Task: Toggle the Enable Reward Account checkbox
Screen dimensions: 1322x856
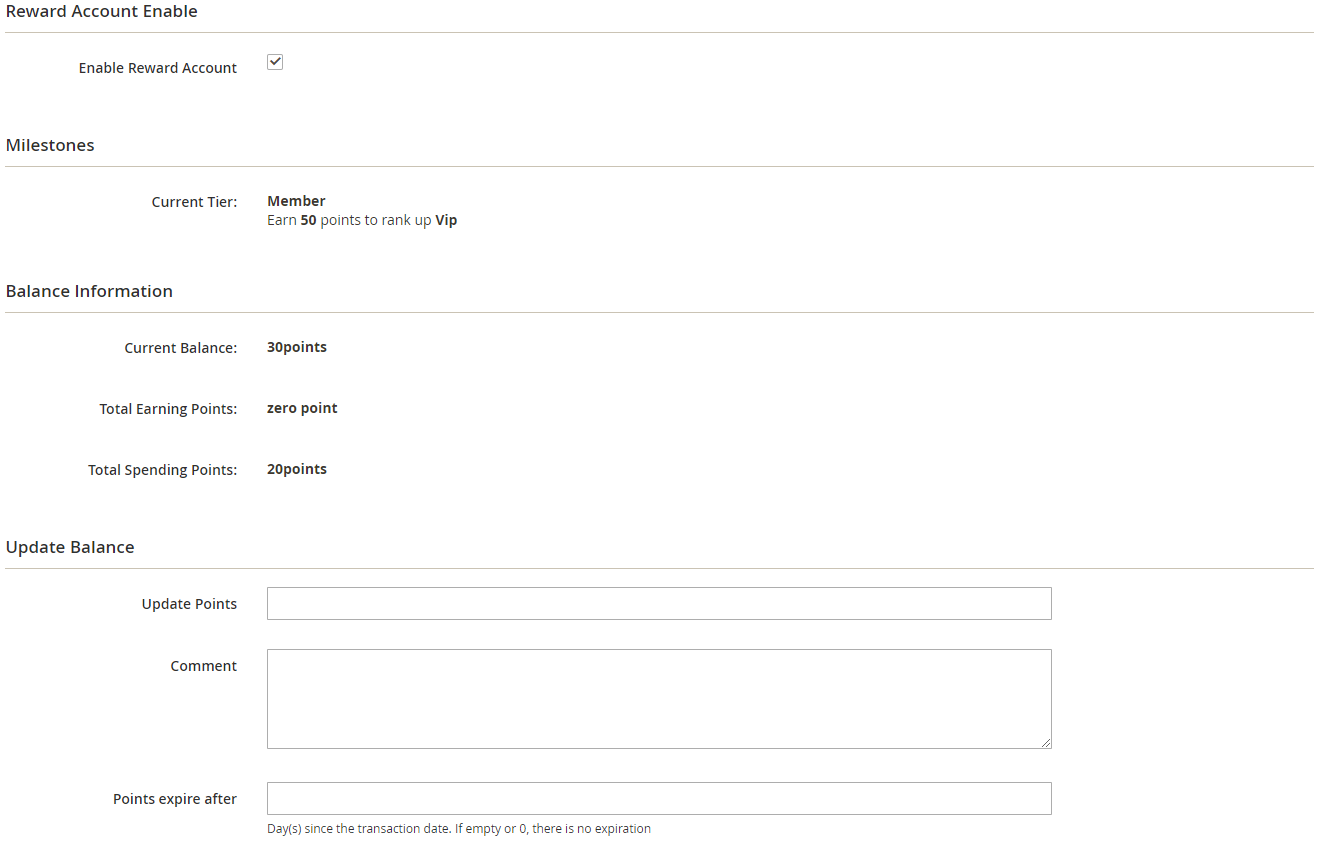Action: click(275, 62)
